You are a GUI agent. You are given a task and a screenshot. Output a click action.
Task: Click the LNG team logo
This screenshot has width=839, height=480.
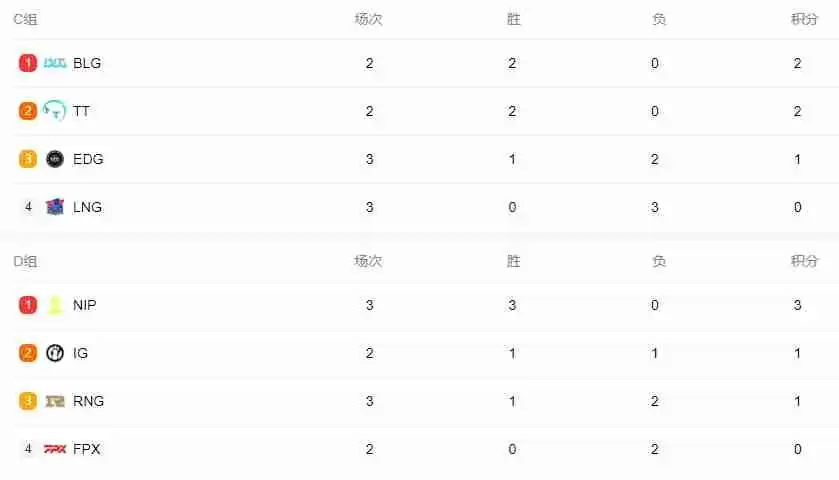55,207
